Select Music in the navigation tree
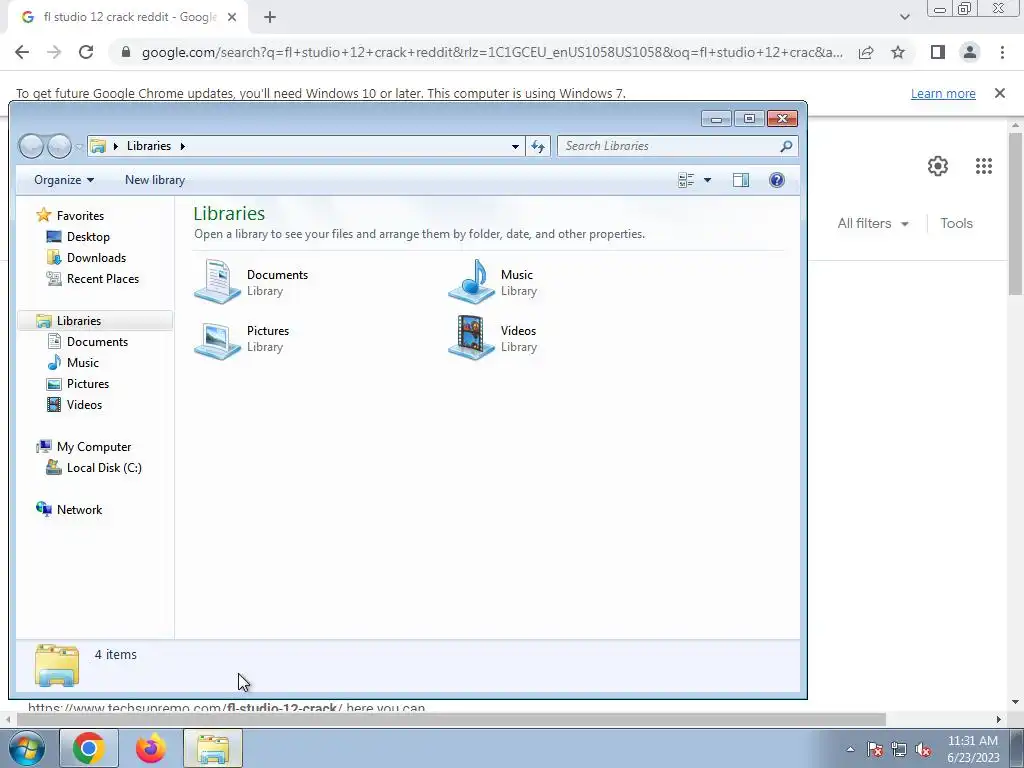This screenshot has height=768, width=1024. (x=83, y=363)
